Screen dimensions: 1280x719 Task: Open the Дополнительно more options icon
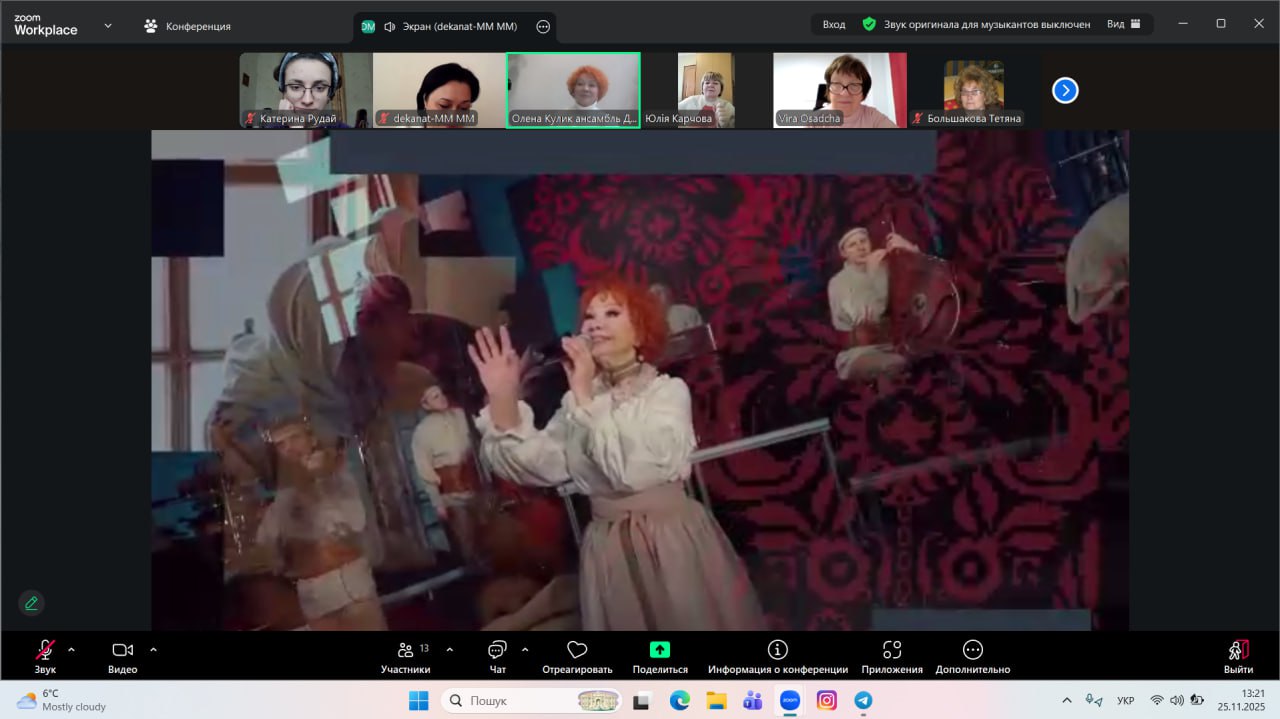tap(972, 650)
